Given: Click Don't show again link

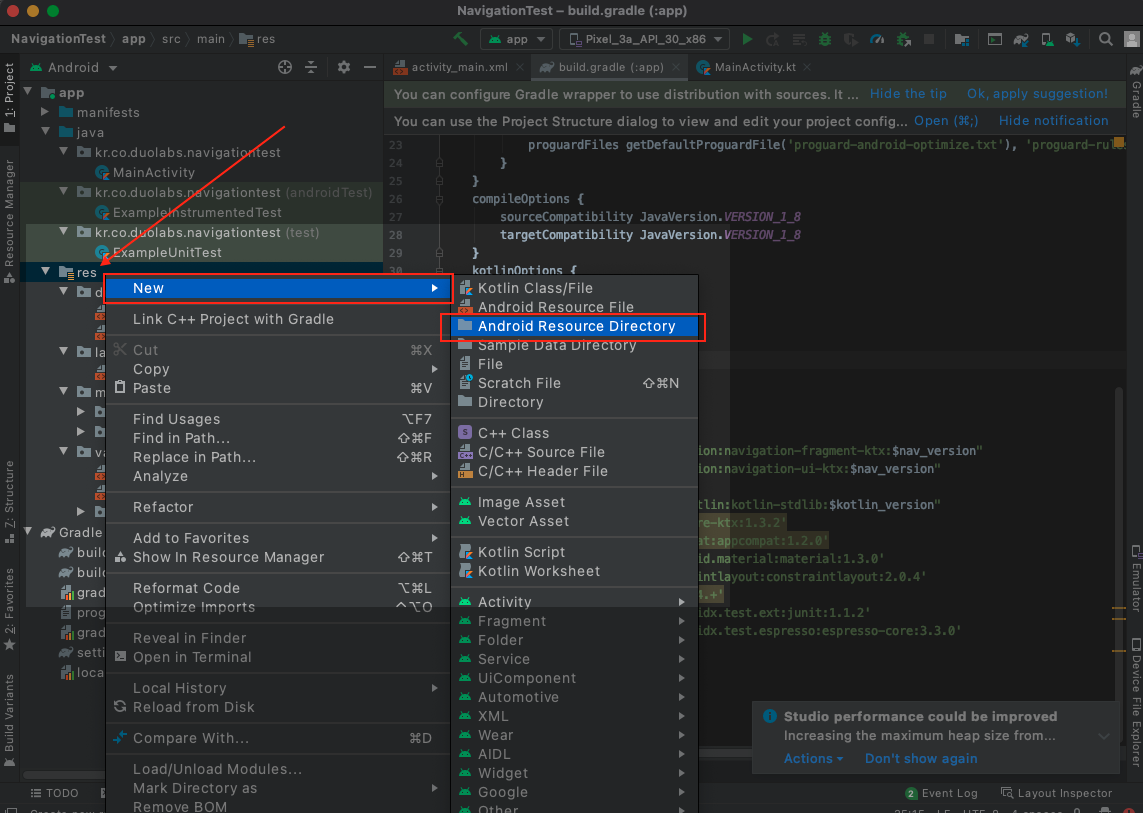Looking at the screenshot, I should [x=921, y=758].
